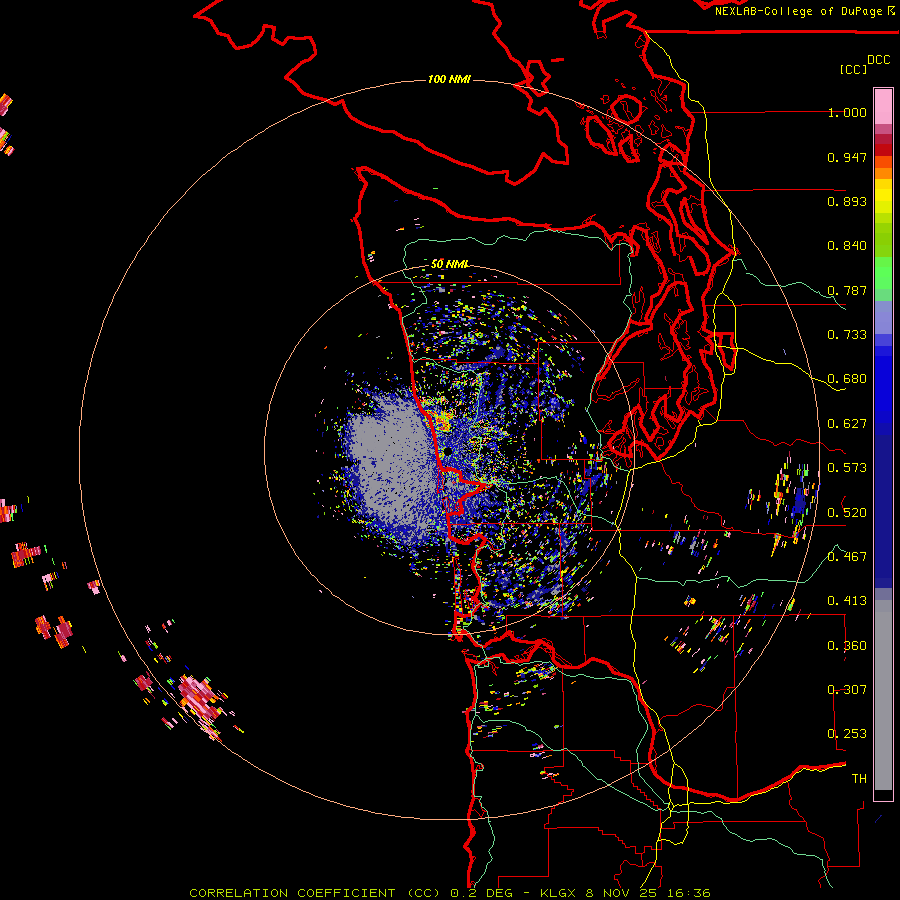Click the CORRELATION COEFFICIENT (CC) caption text
Image resolution: width=900 pixels, height=900 pixels.
(315, 893)
